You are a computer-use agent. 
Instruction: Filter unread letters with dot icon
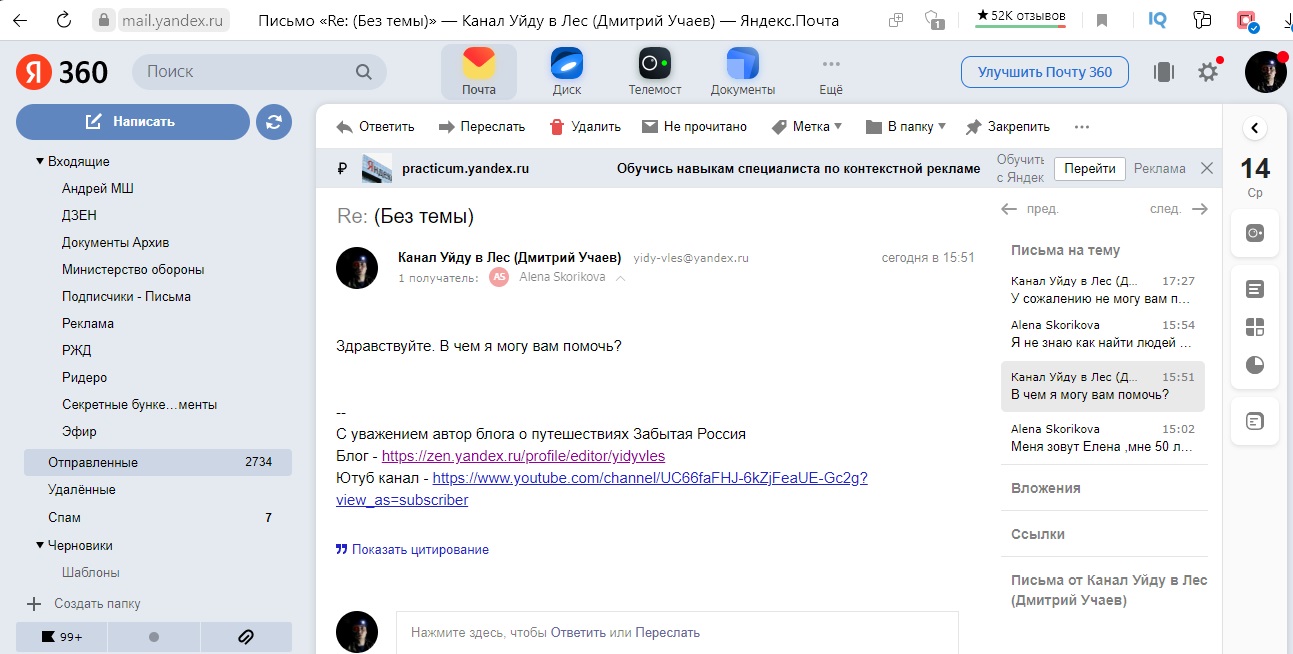pyautogui.click(x=153, y=636)
